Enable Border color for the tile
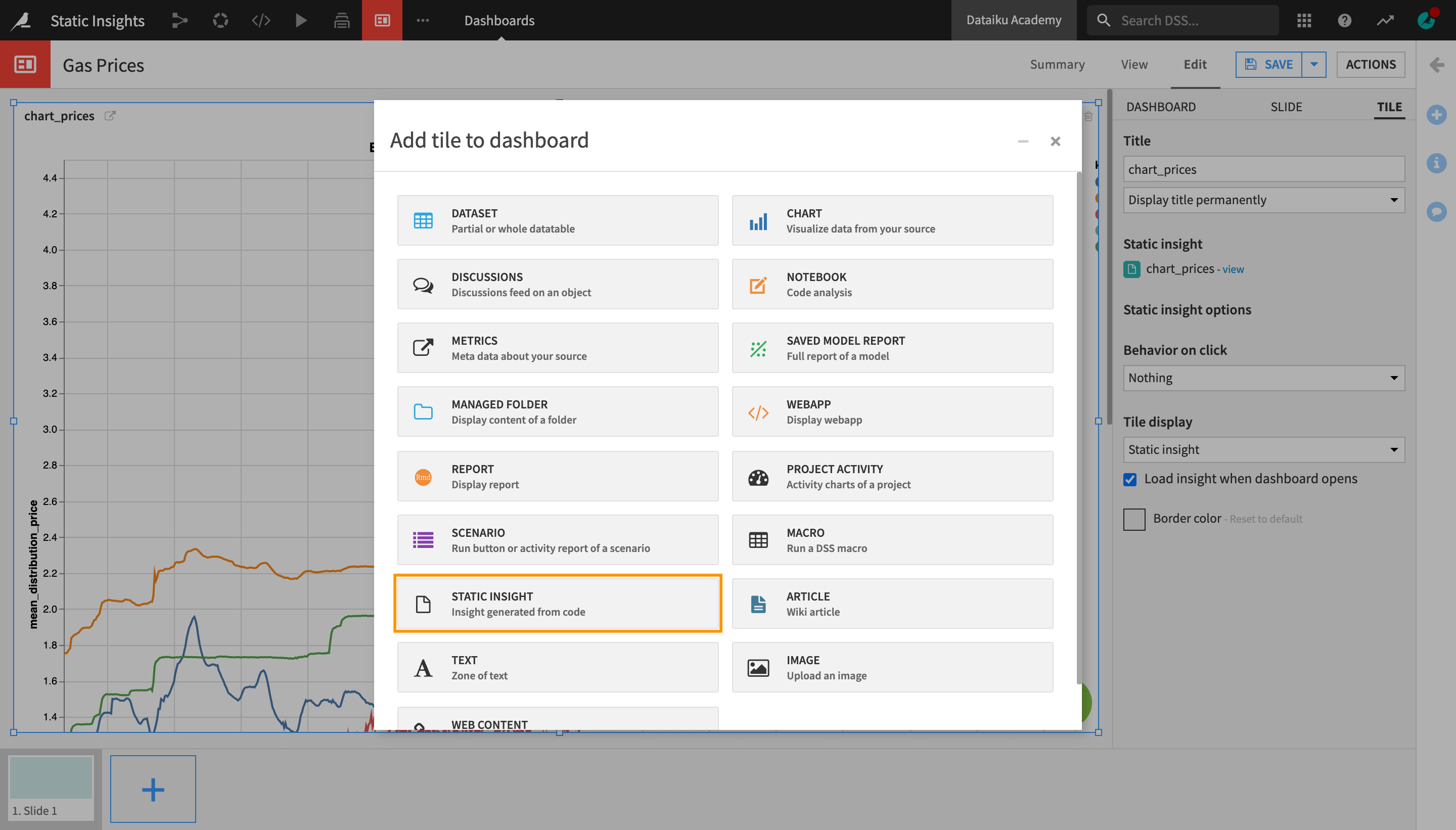Screen dimensions: 1456x830 1133,518
